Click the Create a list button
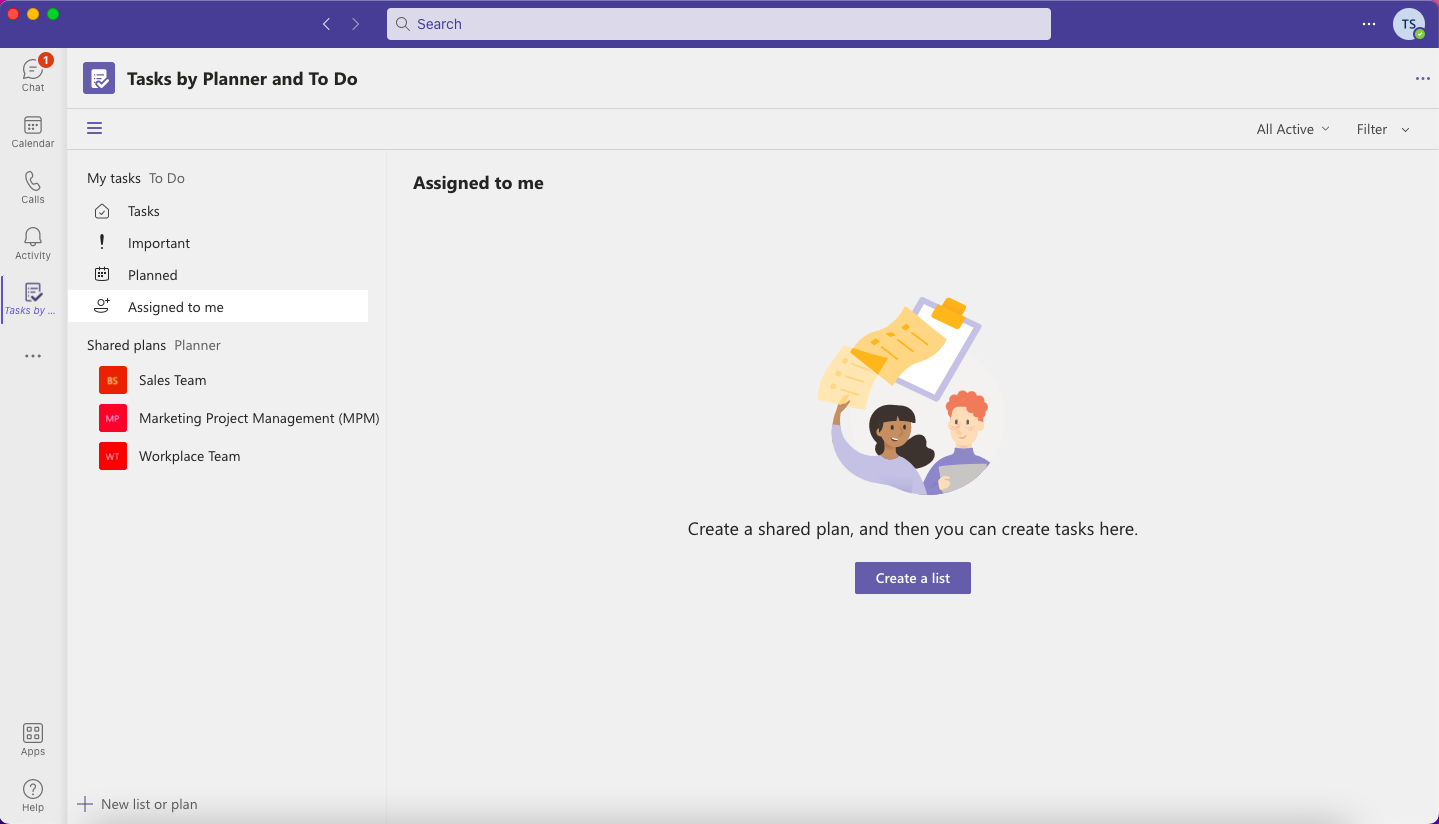 point(912,578)
